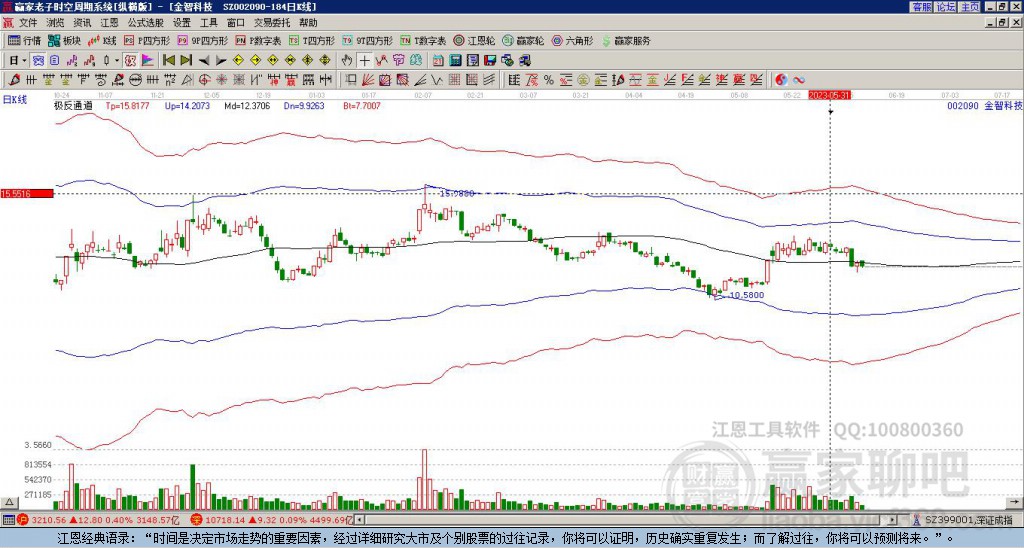Click horizontal scrollbar right arrow
The image size is (1024, 548).
[893, 520]
